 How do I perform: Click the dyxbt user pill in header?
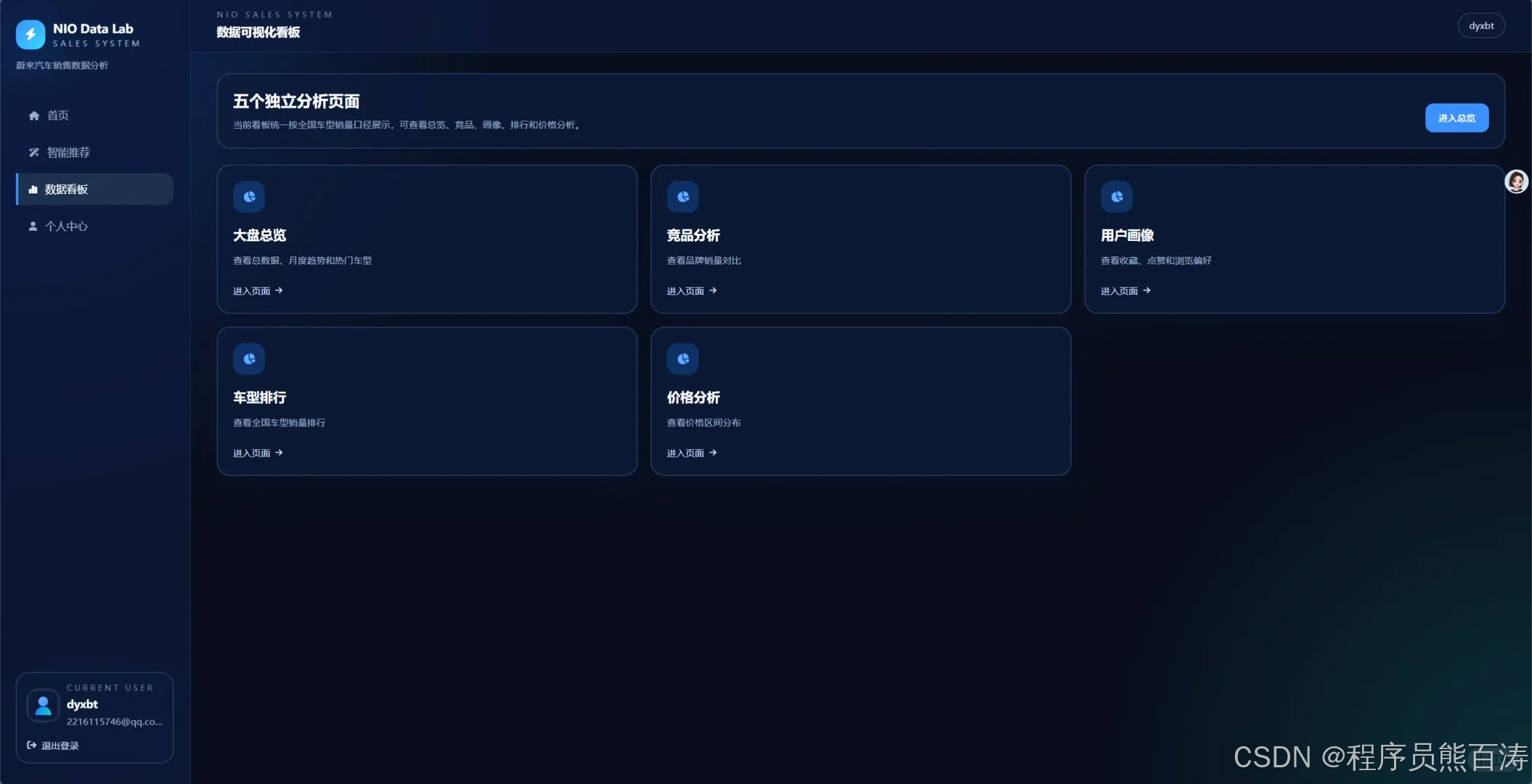coord(1481,26)
